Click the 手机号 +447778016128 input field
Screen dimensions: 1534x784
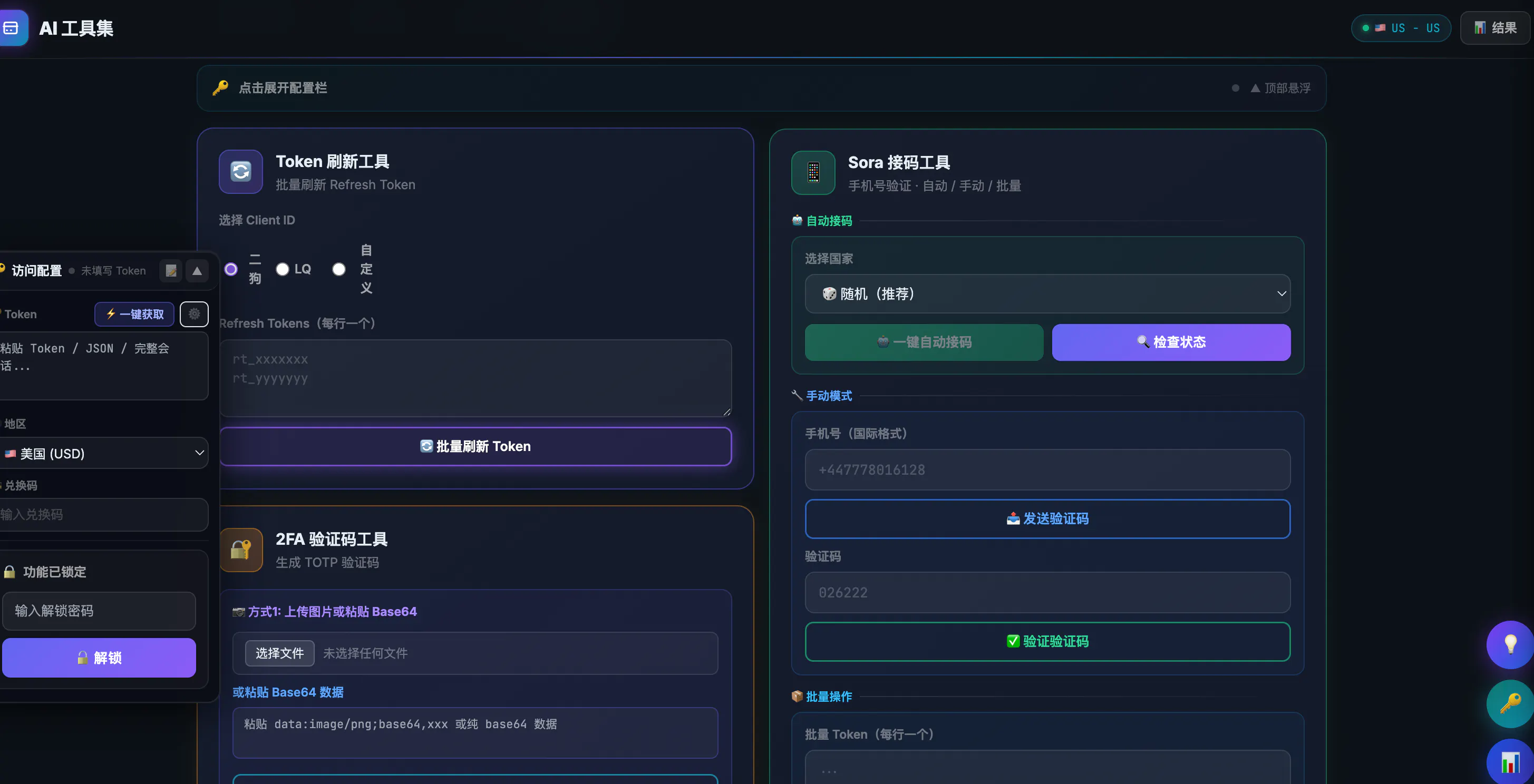pyautogui.click(x=1047, y=469)
